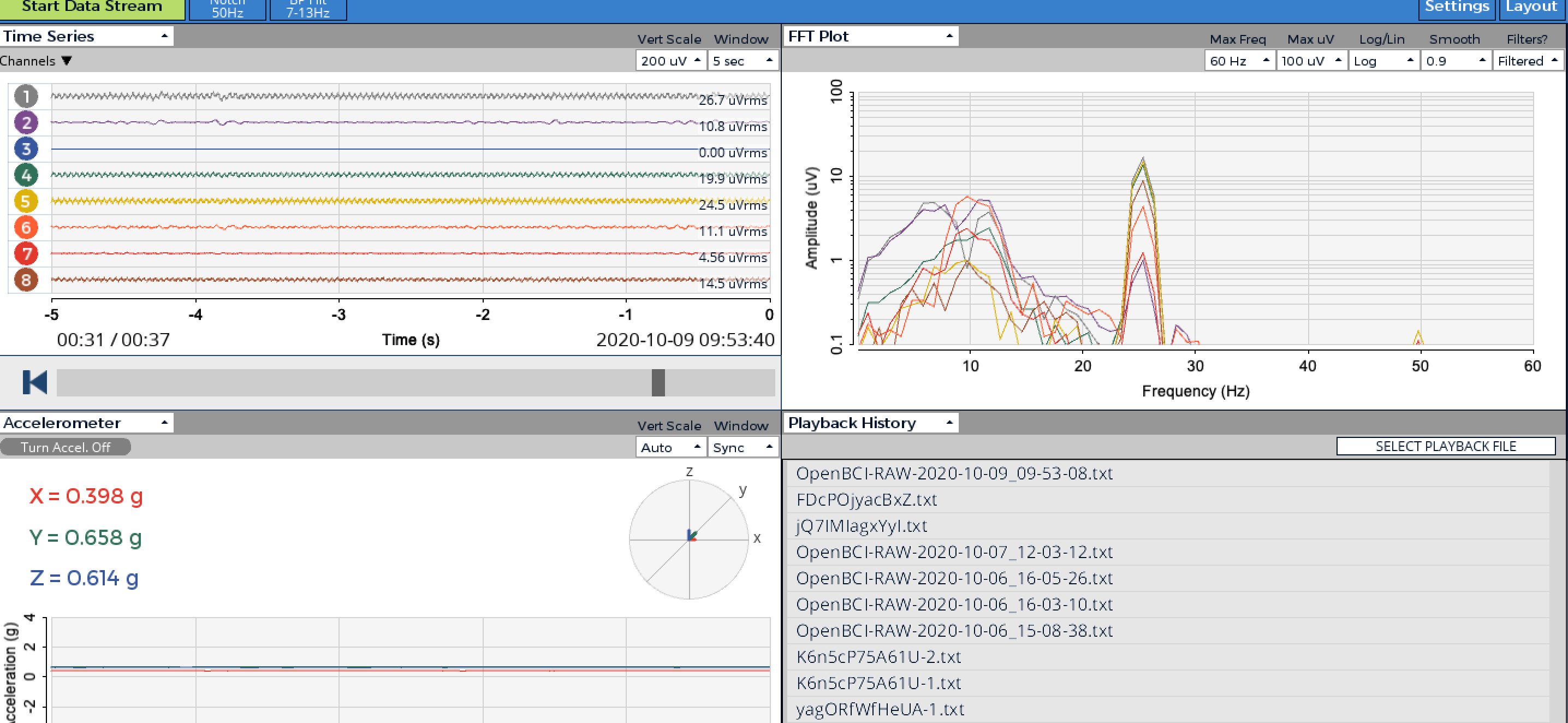Open the Time Series widget selector
The height and width of the screenshot is (723, 1568).
point(86,37)
